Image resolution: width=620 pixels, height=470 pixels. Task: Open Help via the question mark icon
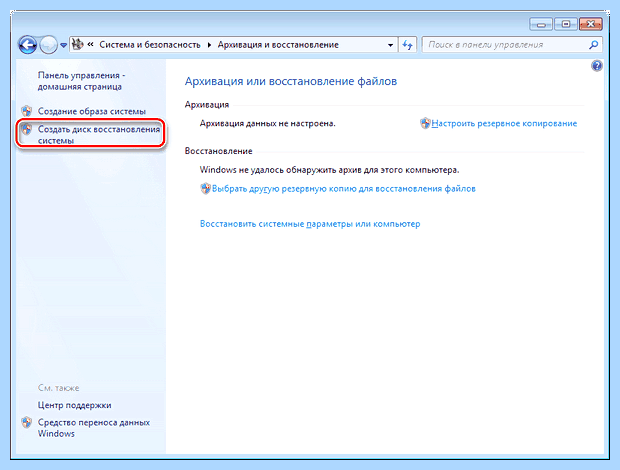point(597,65)
